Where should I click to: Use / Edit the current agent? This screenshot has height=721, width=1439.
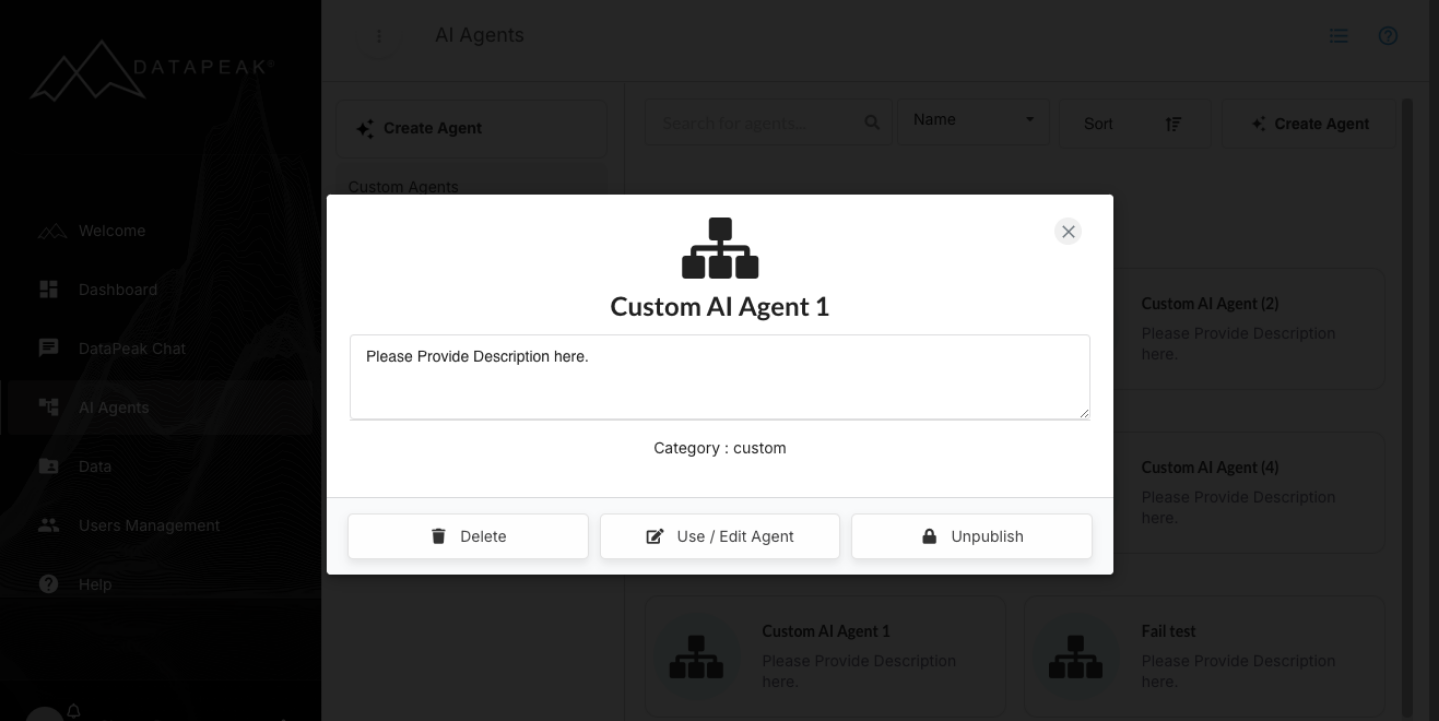click(x=719, y=536)
